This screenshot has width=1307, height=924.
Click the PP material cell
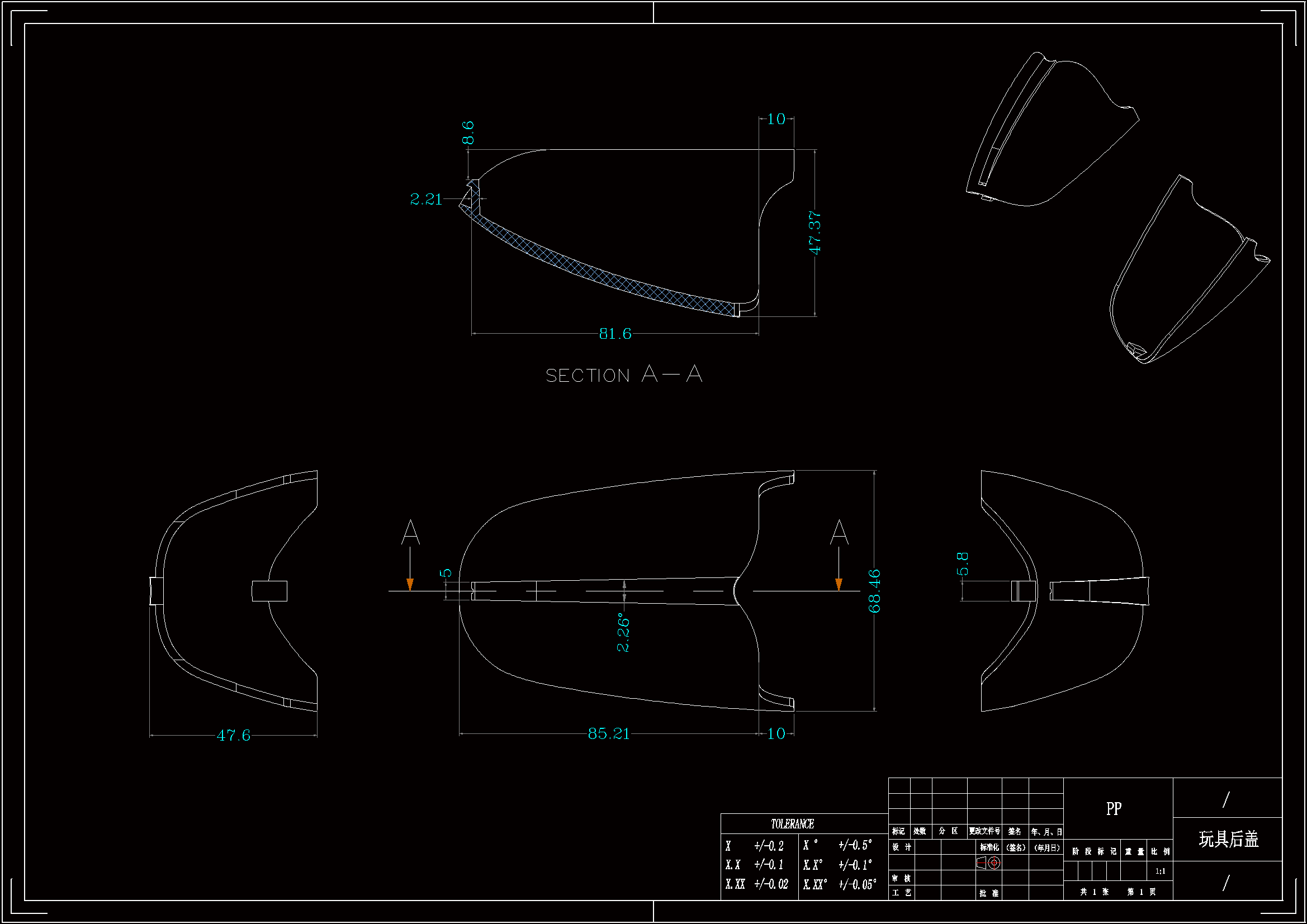[x=1114, y=808]
